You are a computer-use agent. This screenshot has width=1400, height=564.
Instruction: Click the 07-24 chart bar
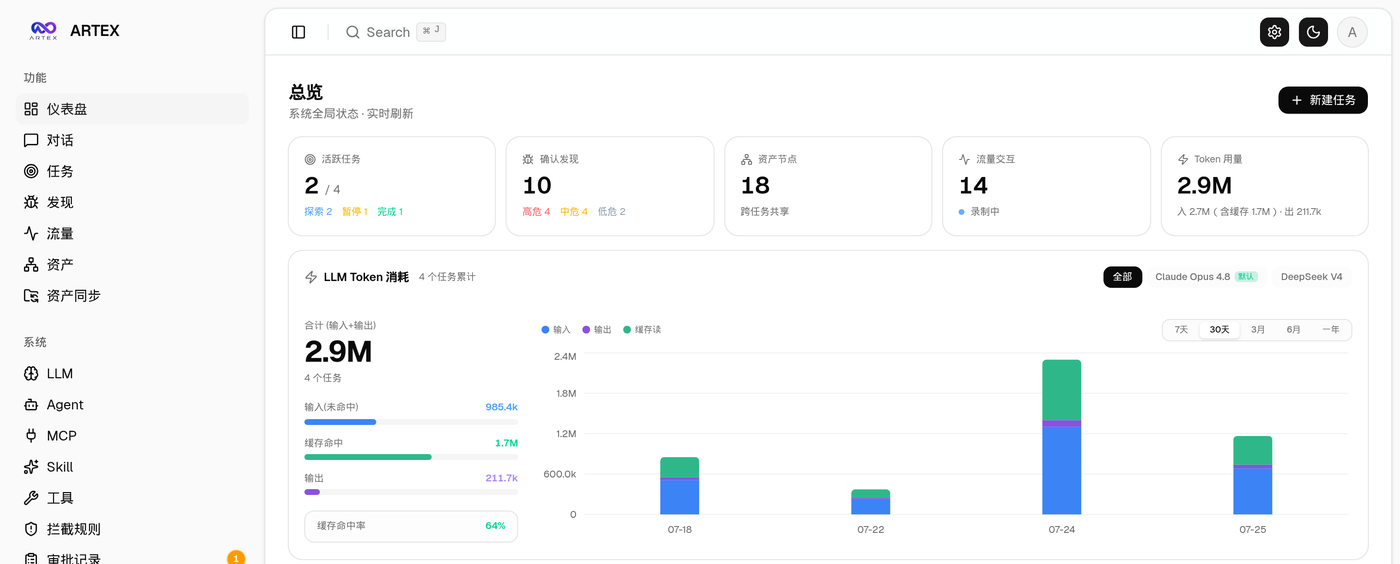[x=1061, y=437]
